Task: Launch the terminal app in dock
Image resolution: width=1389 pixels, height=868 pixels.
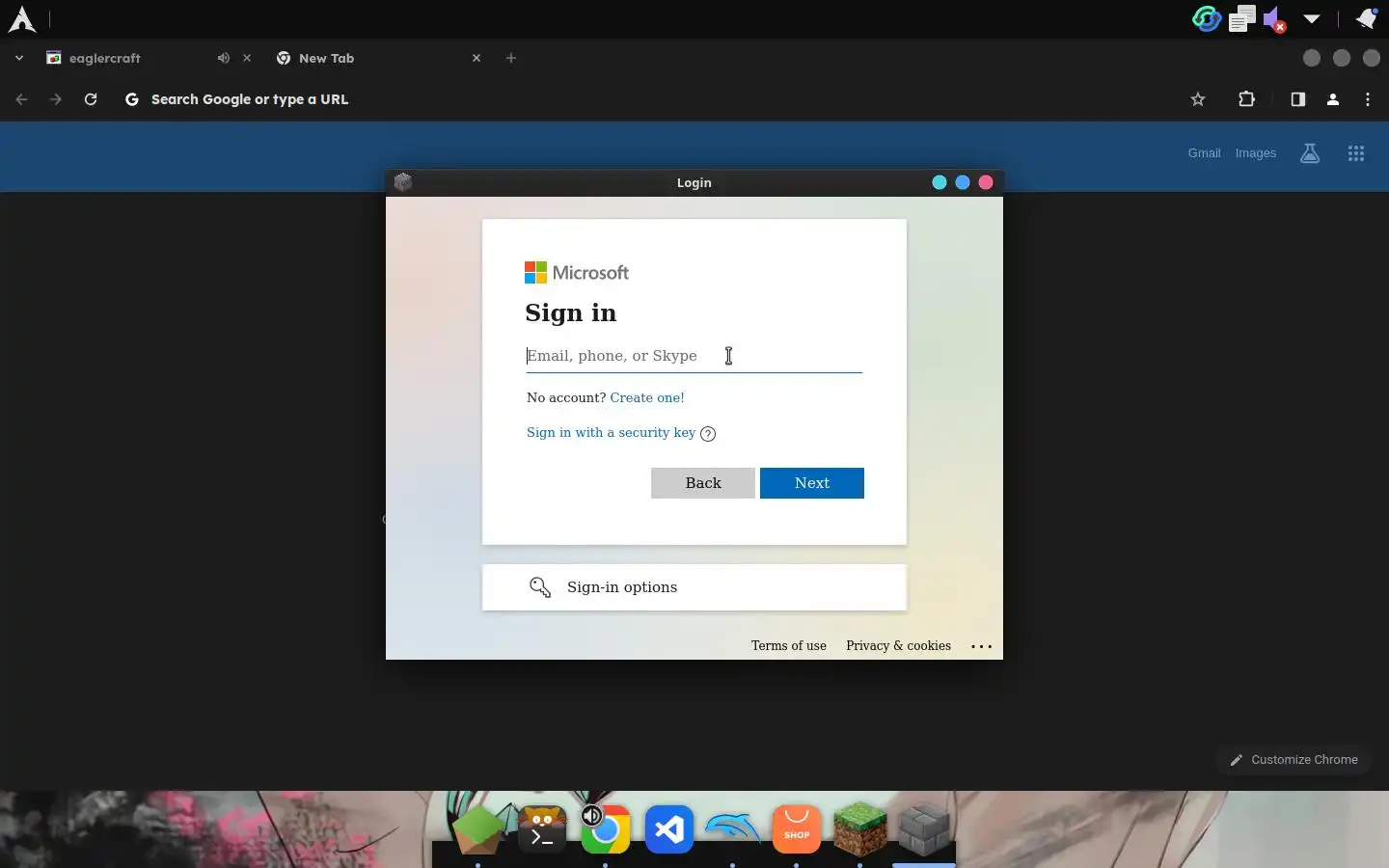Action: (x=542, y=829)
